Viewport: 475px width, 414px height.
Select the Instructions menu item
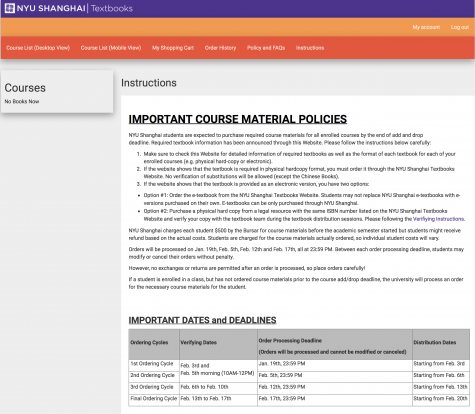310,48
